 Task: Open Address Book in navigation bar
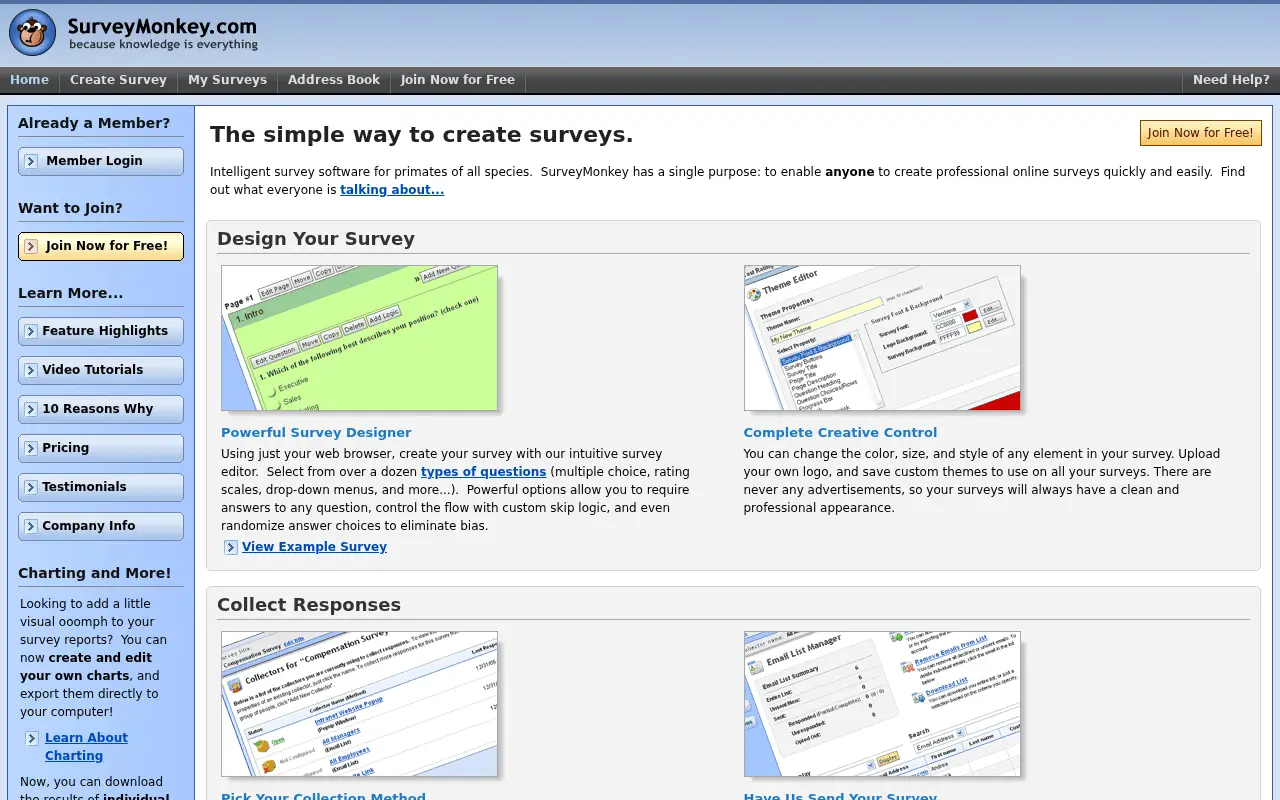pyautogui.click(x=334, y=80)
